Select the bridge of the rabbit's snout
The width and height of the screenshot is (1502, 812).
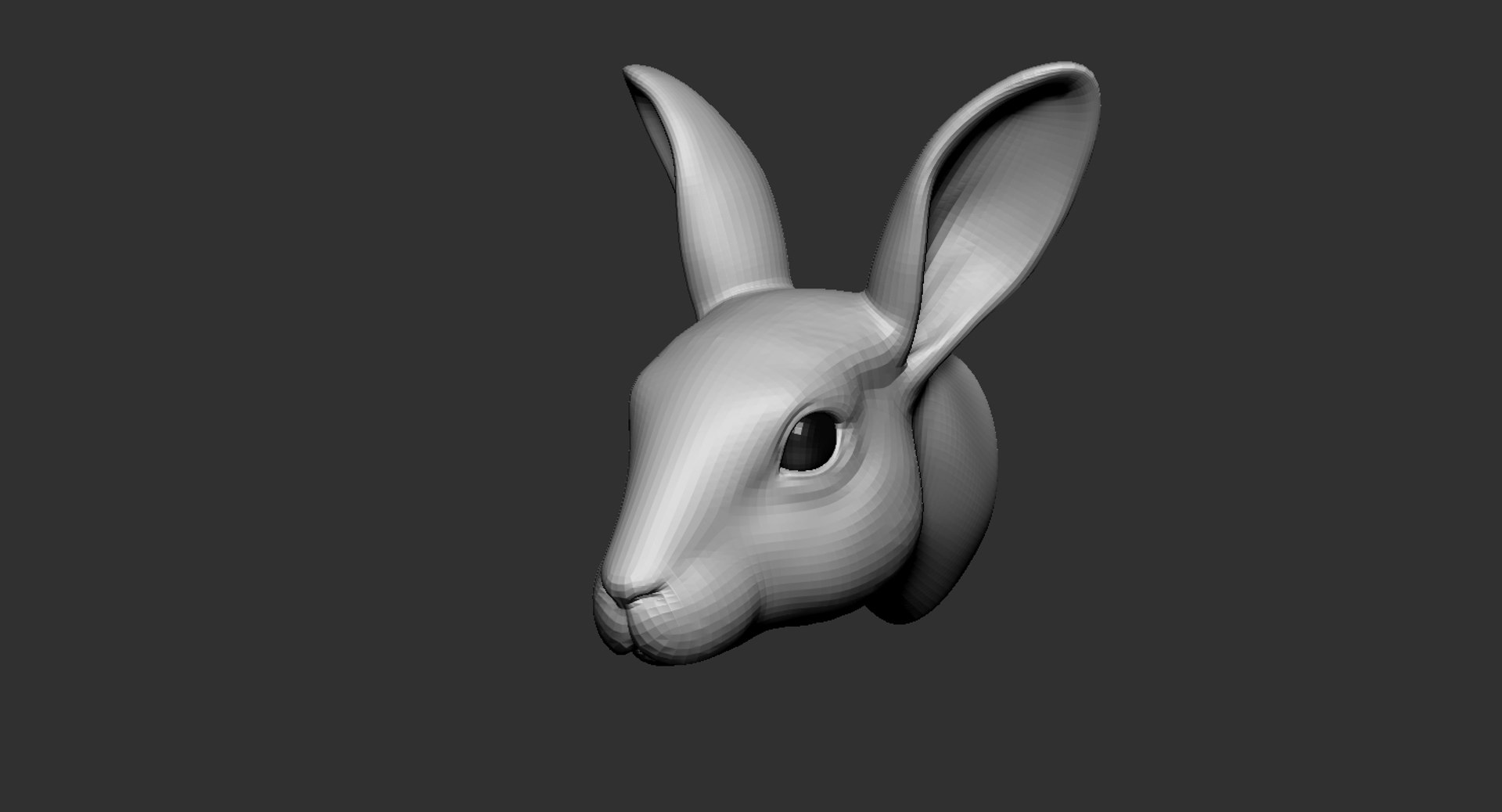click(x=665, y=485)
